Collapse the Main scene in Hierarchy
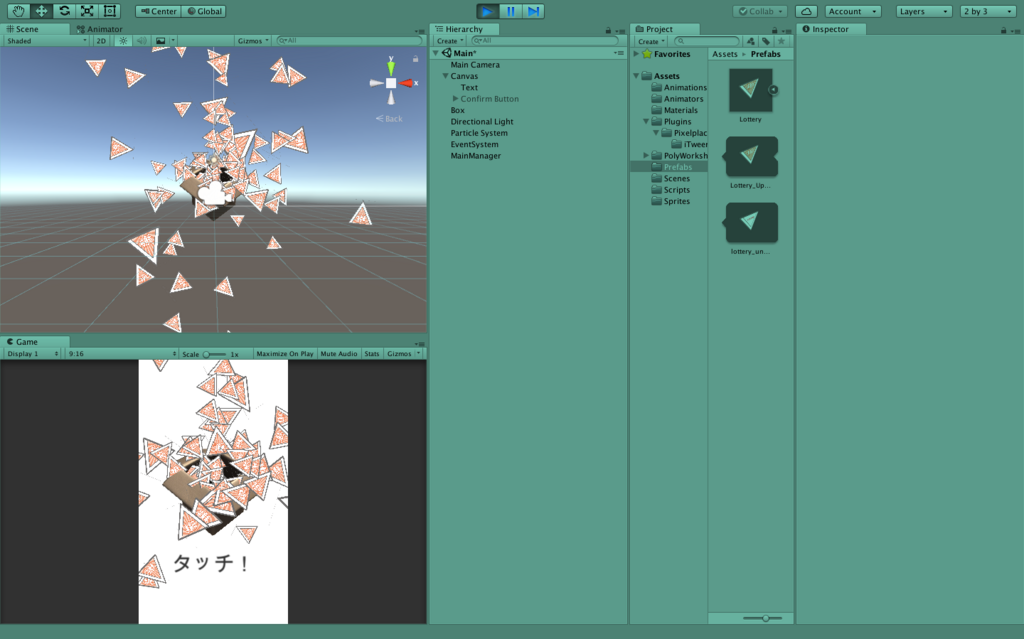The width and height of the screenshot is (1024, 639). click(x=436, y=53)
